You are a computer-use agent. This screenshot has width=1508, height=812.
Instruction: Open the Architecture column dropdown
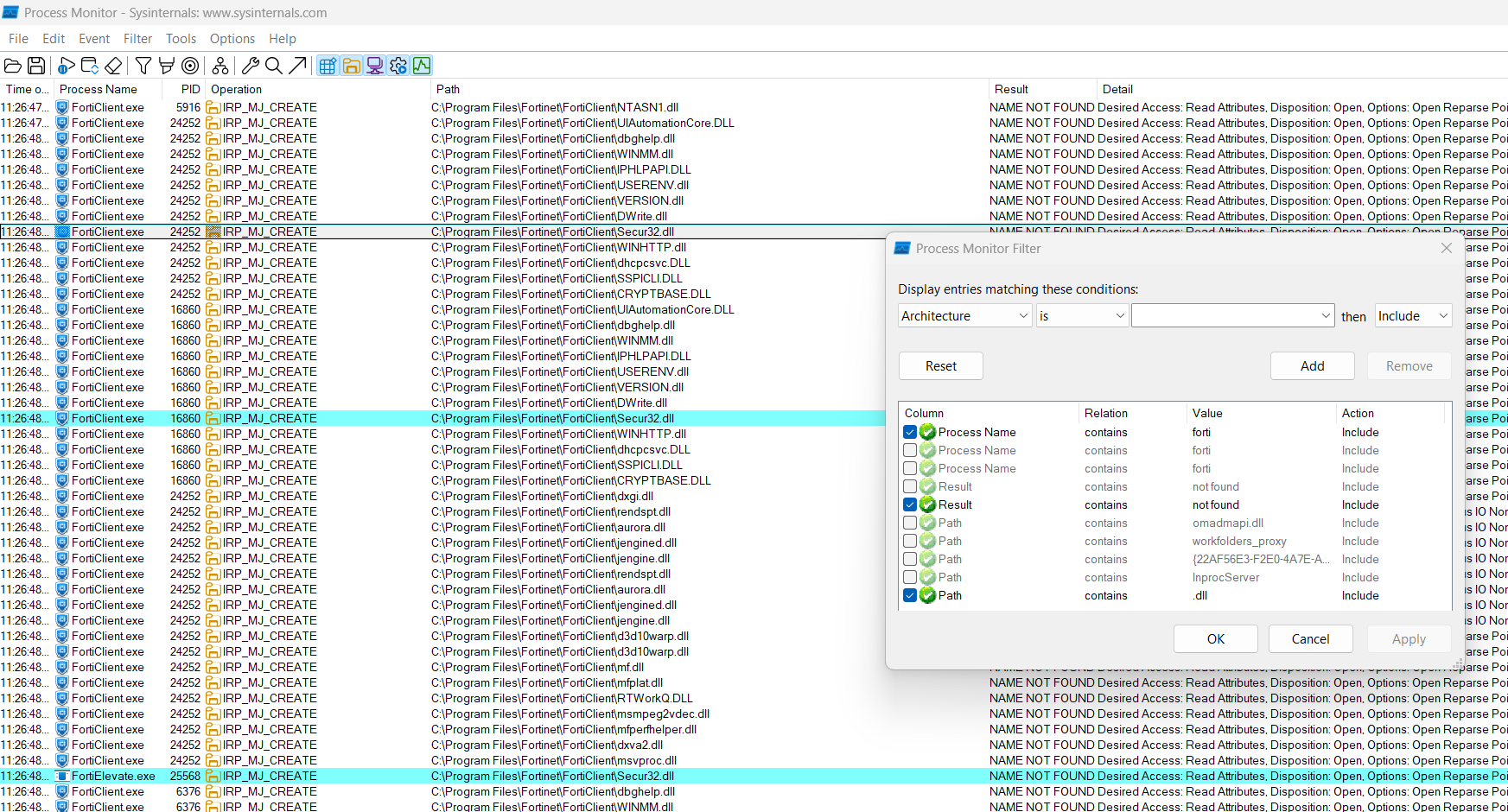(964, 316)
